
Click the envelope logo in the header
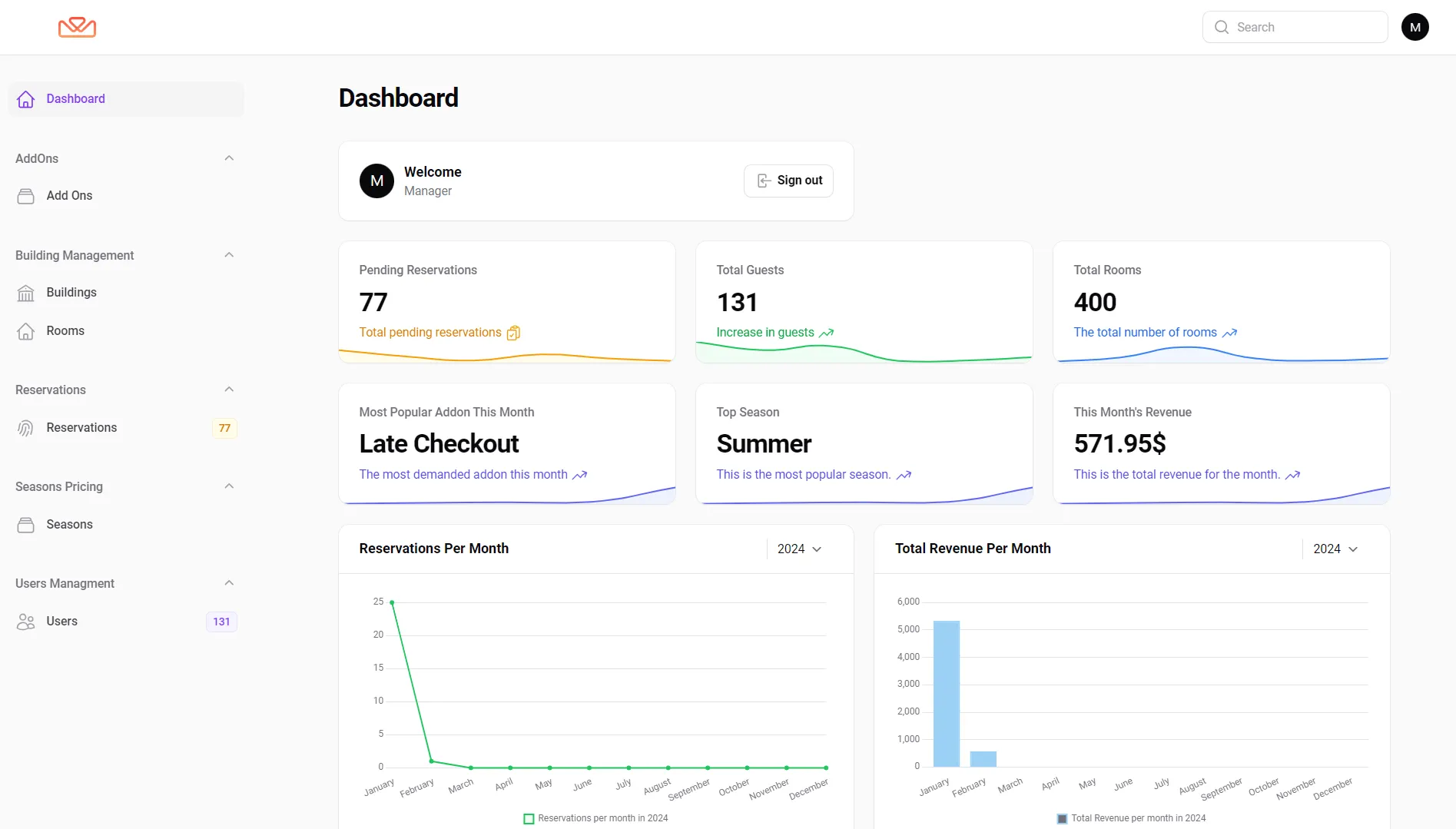[x=77, y=28]
